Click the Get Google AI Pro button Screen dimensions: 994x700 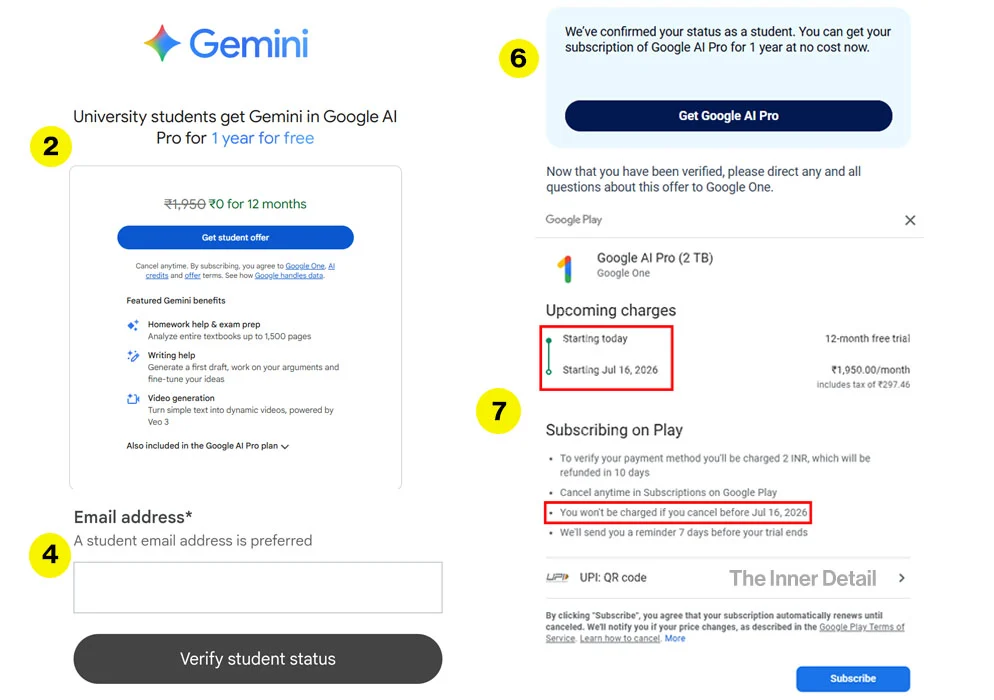pyautogui.click(x=728, y=116)
